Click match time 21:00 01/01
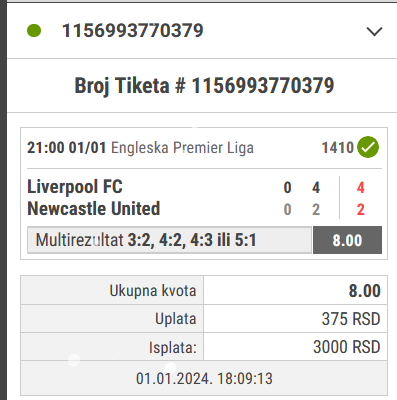This screenshot has width=397, height=400. point(66,148)
